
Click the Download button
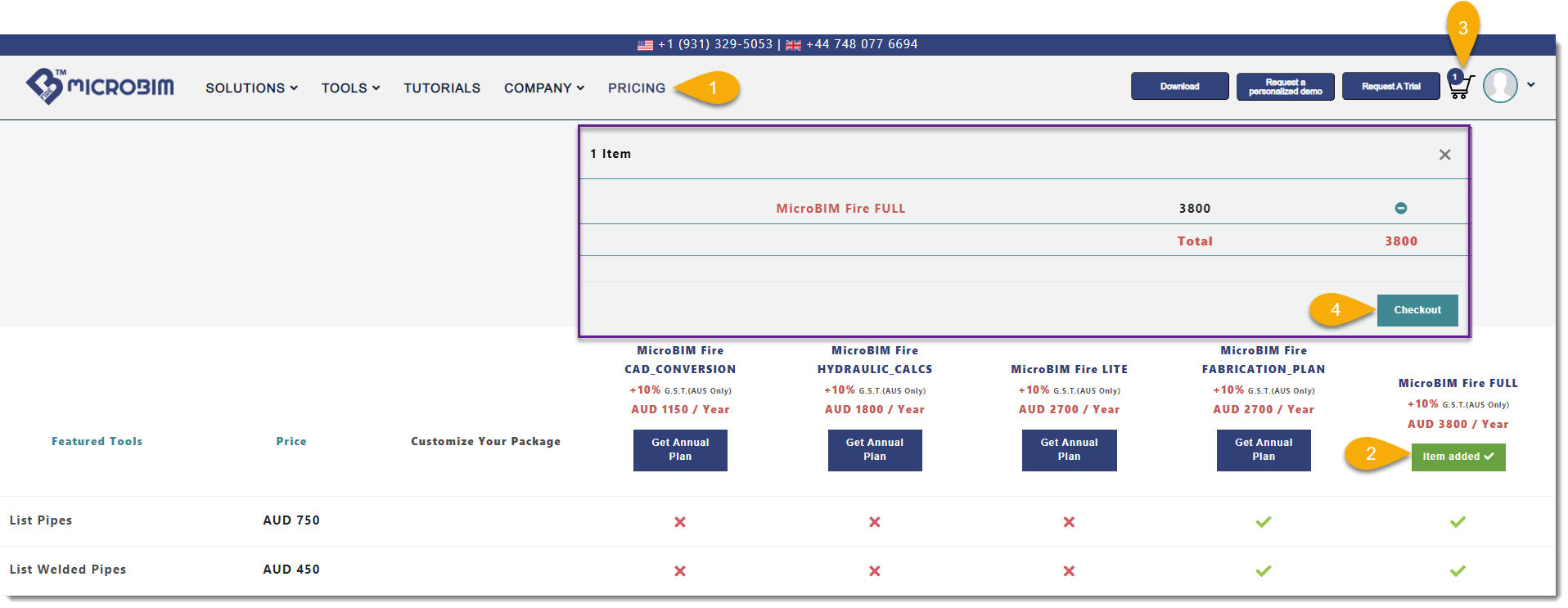click(1179, 86)
